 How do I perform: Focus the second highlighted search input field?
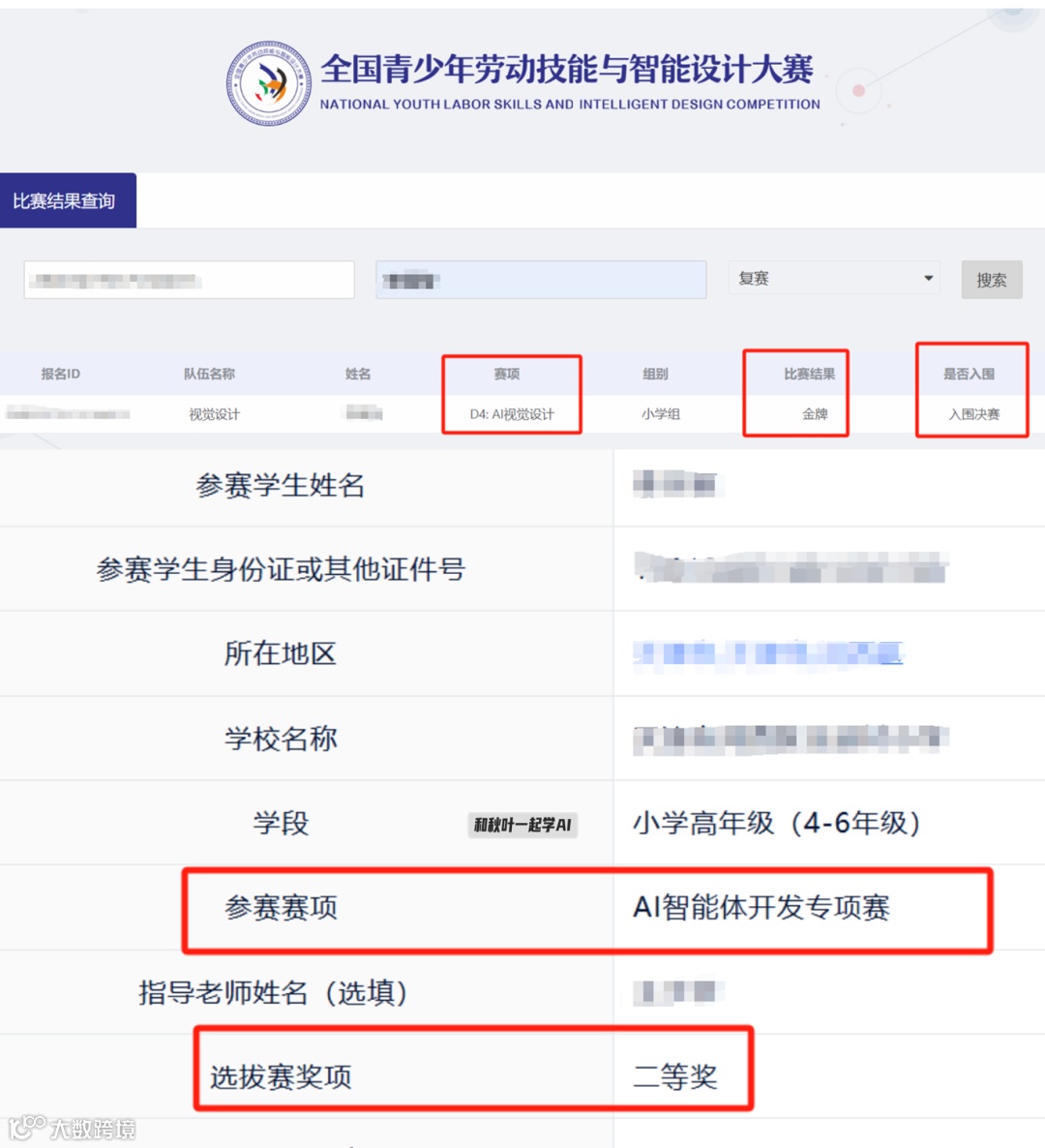541,280
